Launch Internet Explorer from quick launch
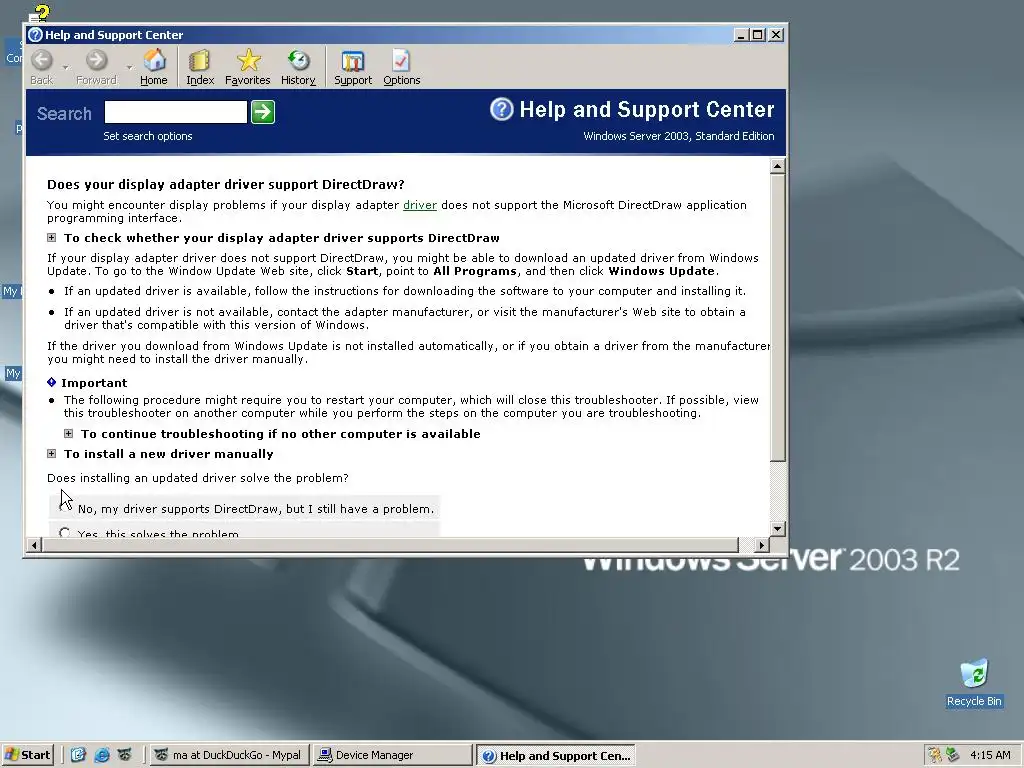Image resolution: width=1024 pixels, height=768 pixels. point(102,755)
